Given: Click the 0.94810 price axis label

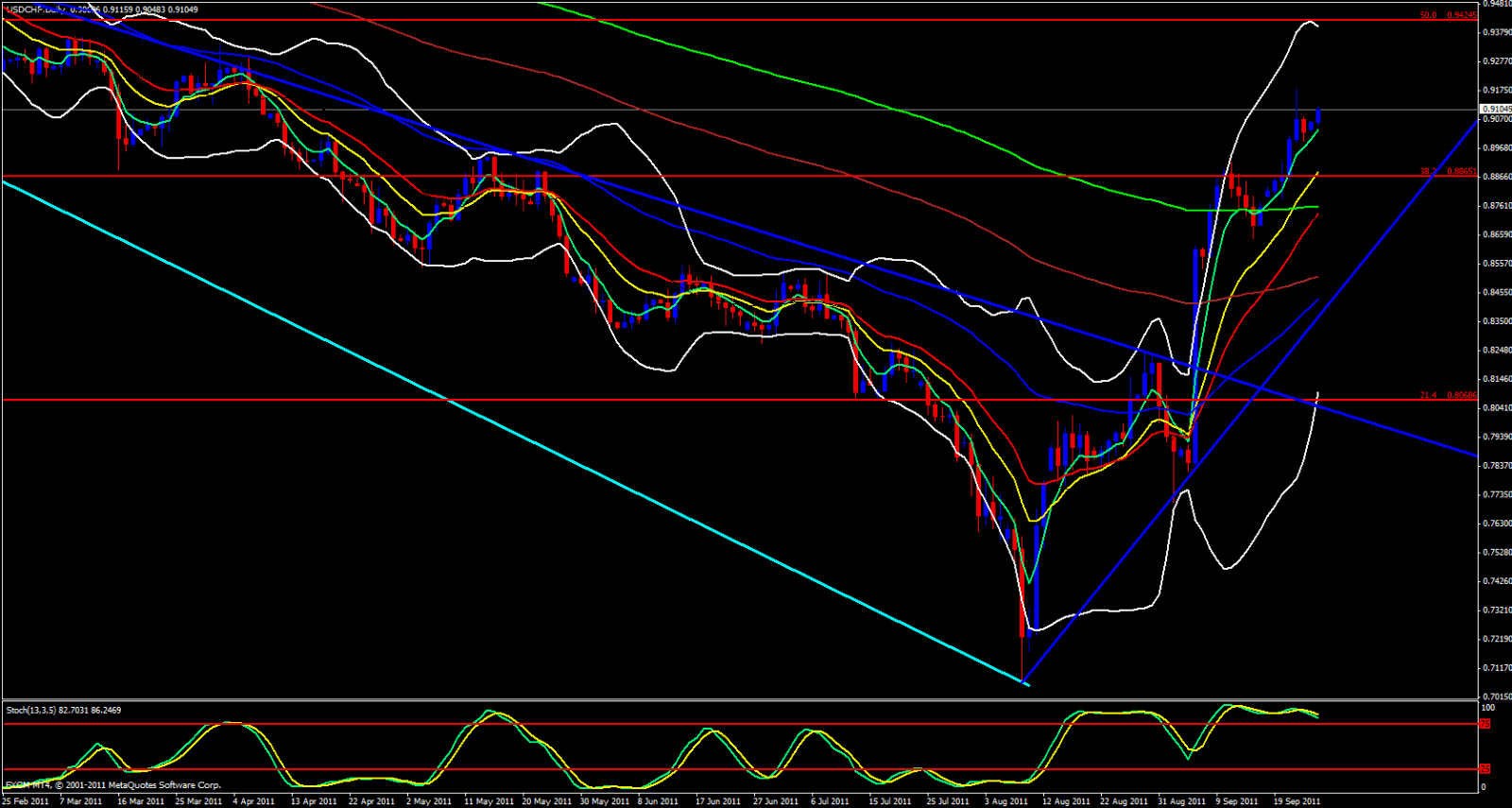Looking at the screenshot, I should [x=1496, y=4].
